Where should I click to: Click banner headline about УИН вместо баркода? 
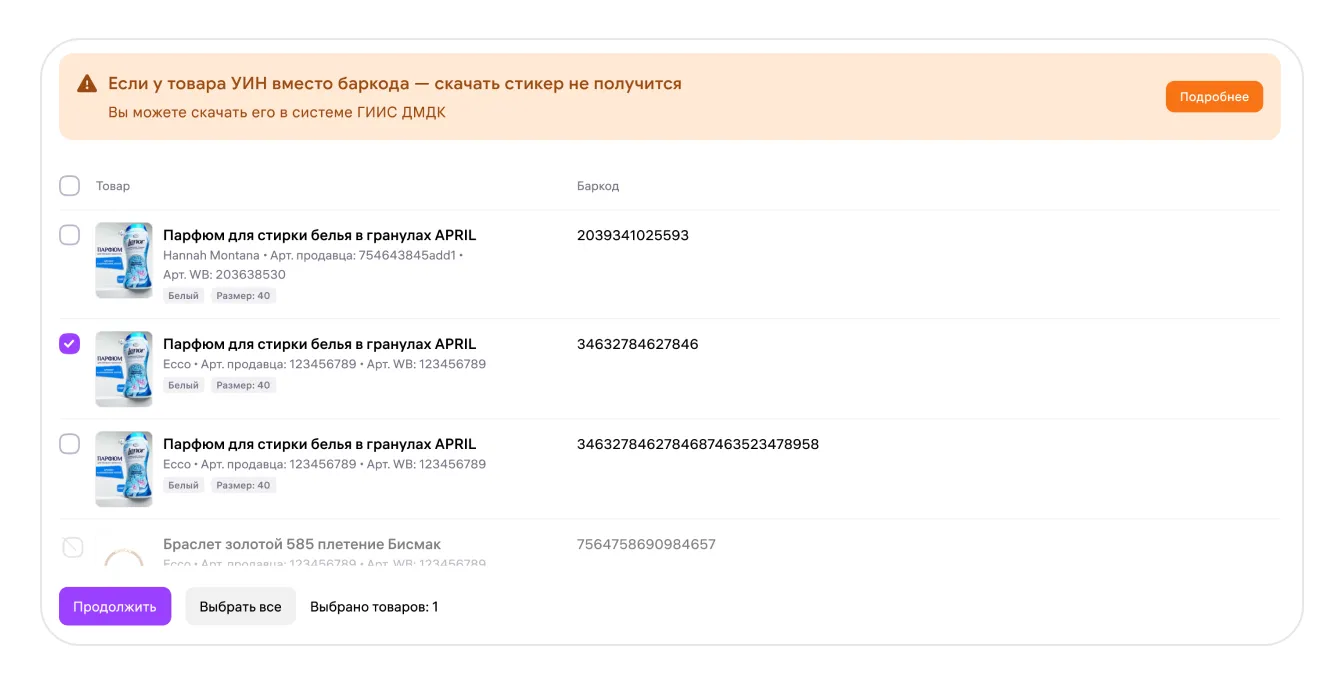coord(395,84)
